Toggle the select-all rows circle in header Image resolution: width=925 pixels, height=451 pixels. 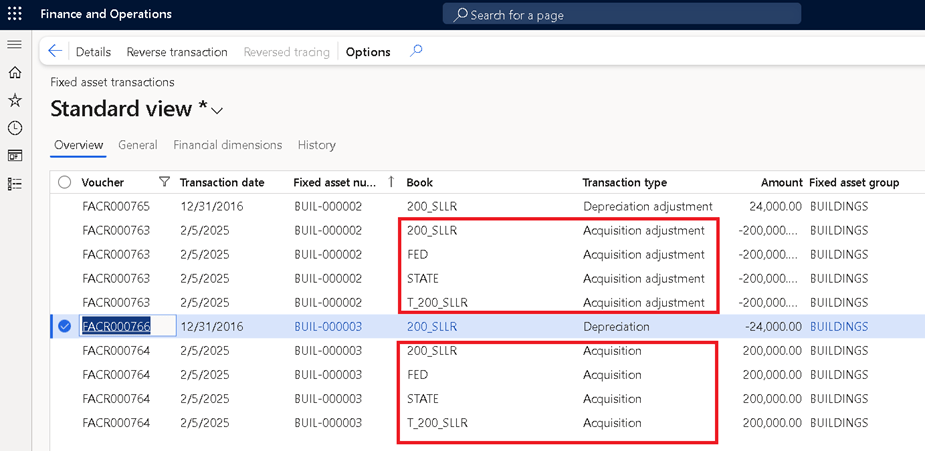click(65, 183)
